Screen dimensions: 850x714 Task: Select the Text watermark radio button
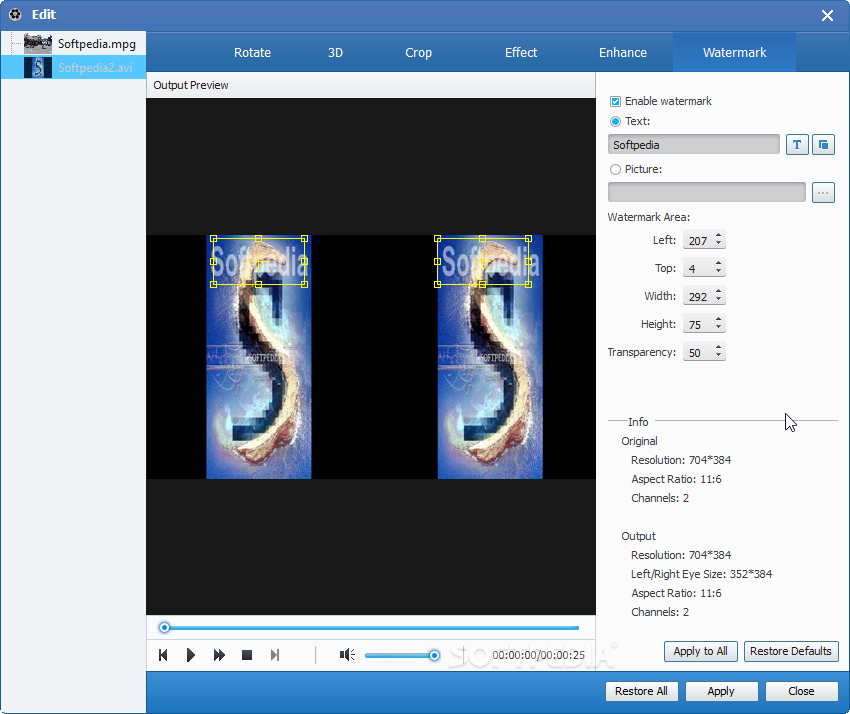click(x=615, y=121)
